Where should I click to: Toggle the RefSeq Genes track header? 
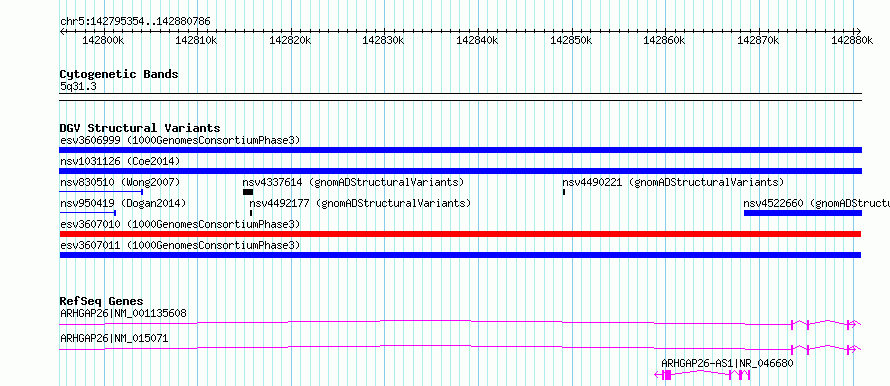[102, 301]
